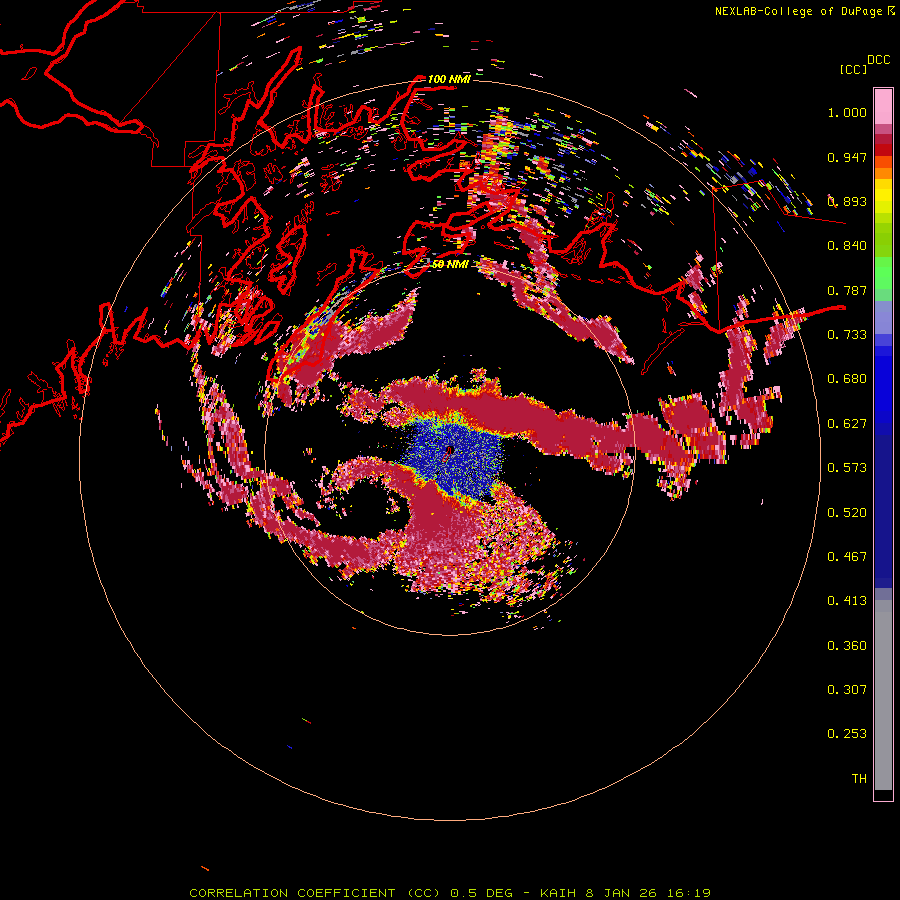Click the 0.520 legend value
Viewport: 900px width, 900px height.
click(847, 513)
